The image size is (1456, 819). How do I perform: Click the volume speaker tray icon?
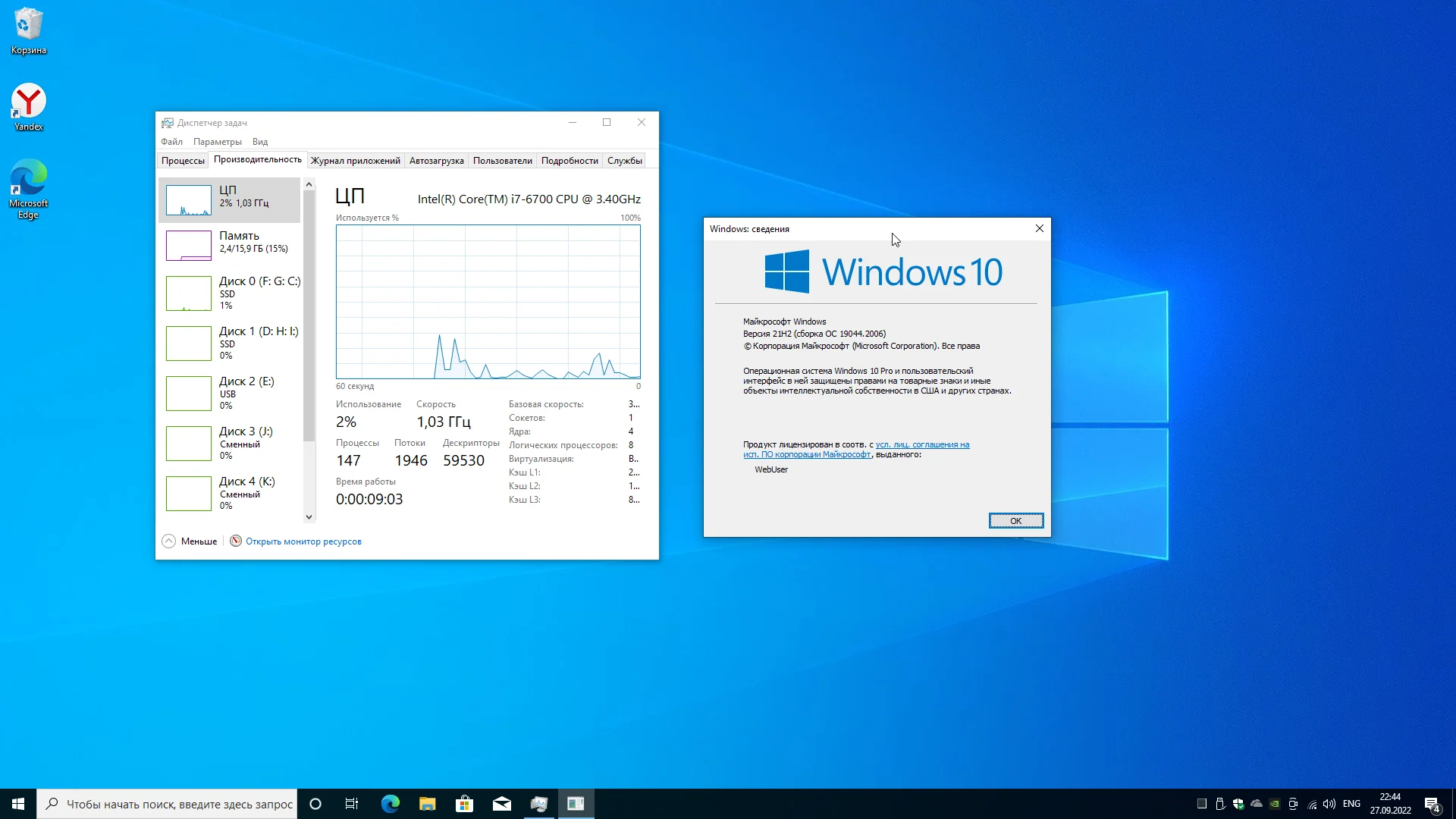(x=1329, y=804)
